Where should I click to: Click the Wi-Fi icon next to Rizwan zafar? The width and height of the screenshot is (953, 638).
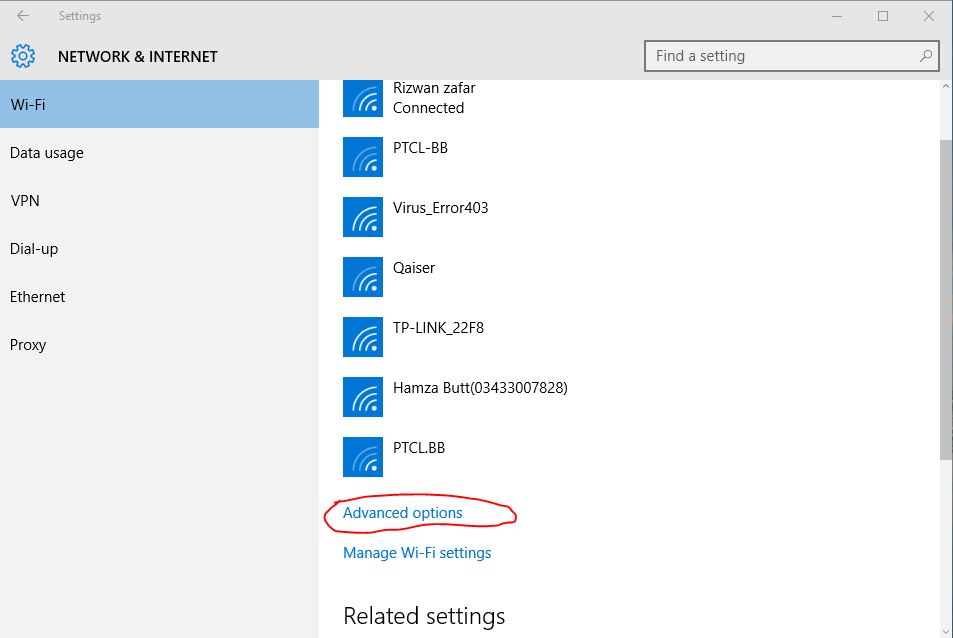tap(363, 98)
